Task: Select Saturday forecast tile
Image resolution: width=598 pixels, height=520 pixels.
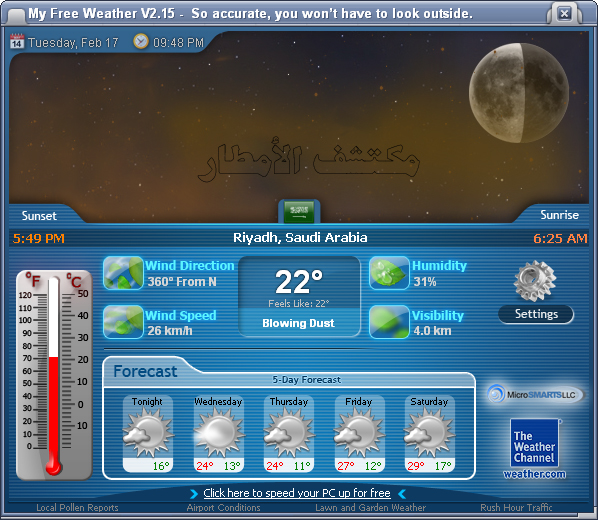Action: pos(429,434)
